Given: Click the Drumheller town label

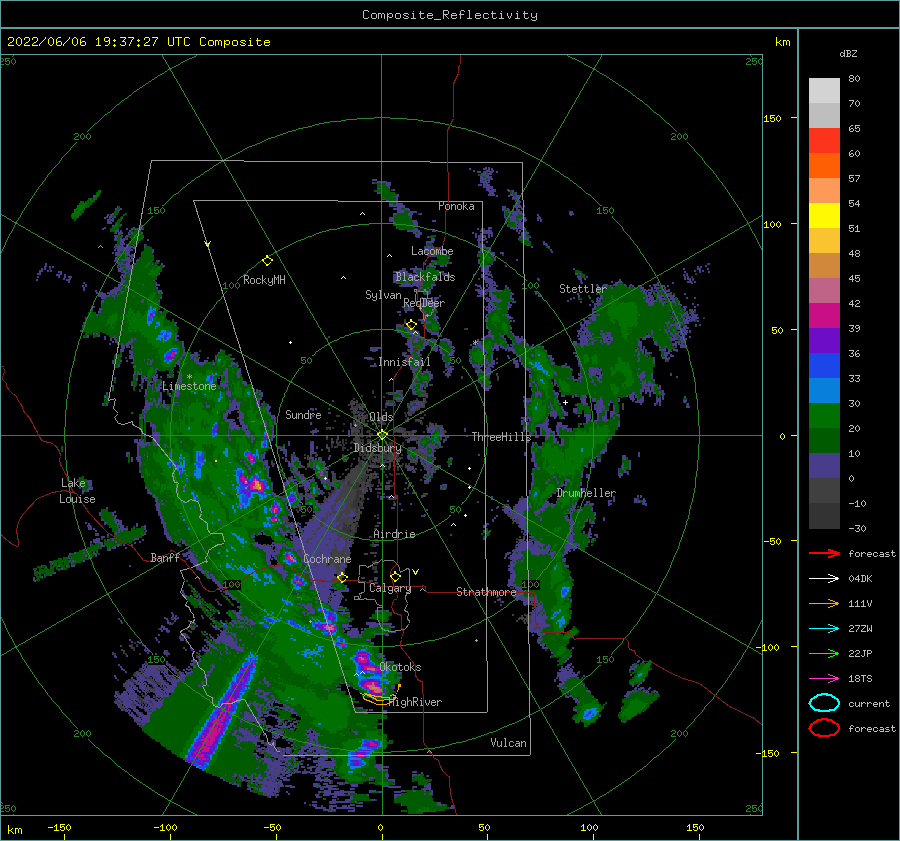Looking at the screenshot, I should tap(585, 493).
